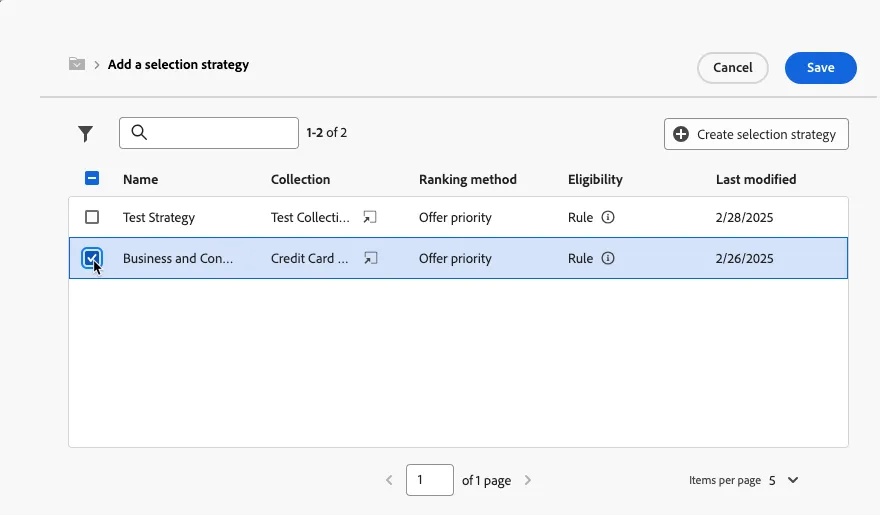Image resolution: width=880 pixels, height=515 pixels.
Task: Click Create selection strategy button
Action: pyautogui.click(x=756, y=134)
